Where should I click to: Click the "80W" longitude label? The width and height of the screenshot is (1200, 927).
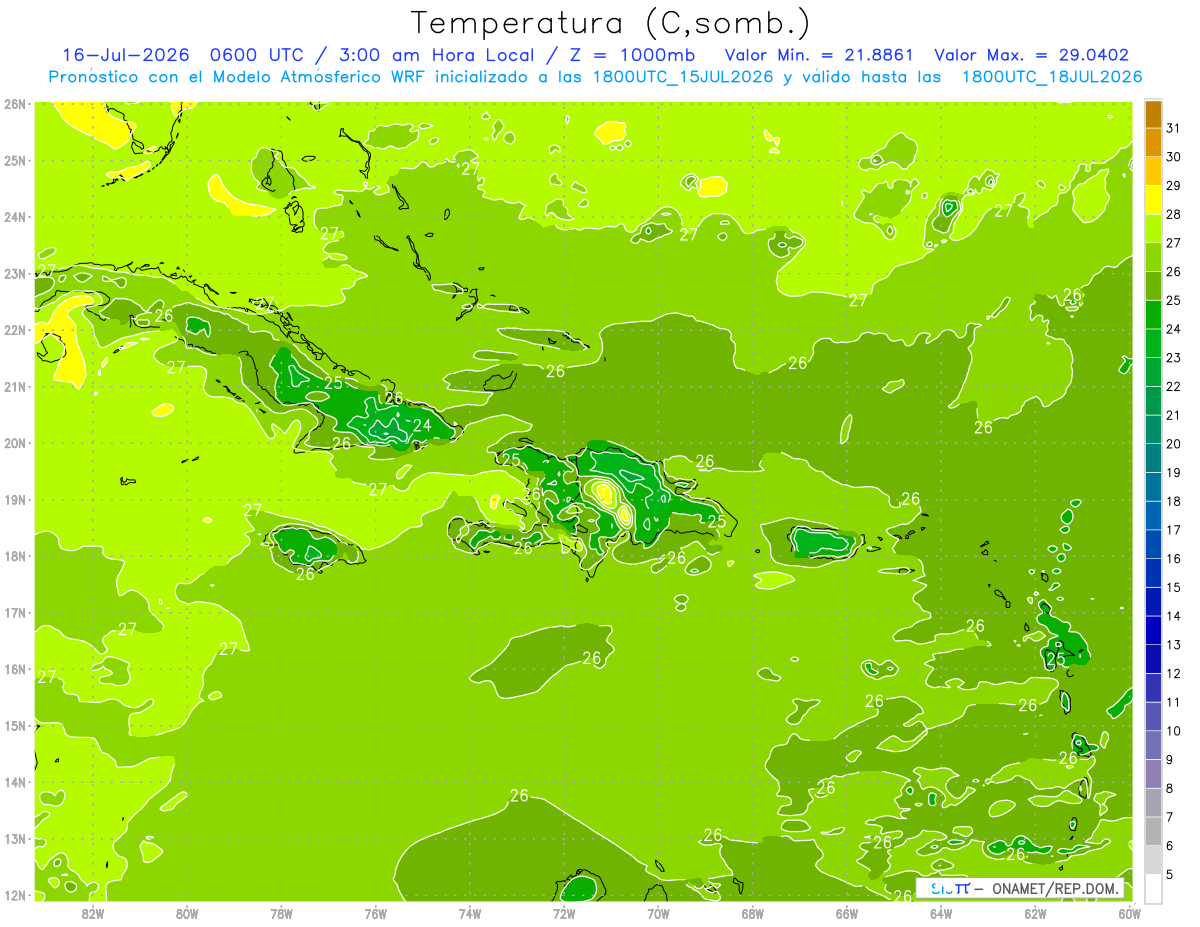tap(187, 913)
